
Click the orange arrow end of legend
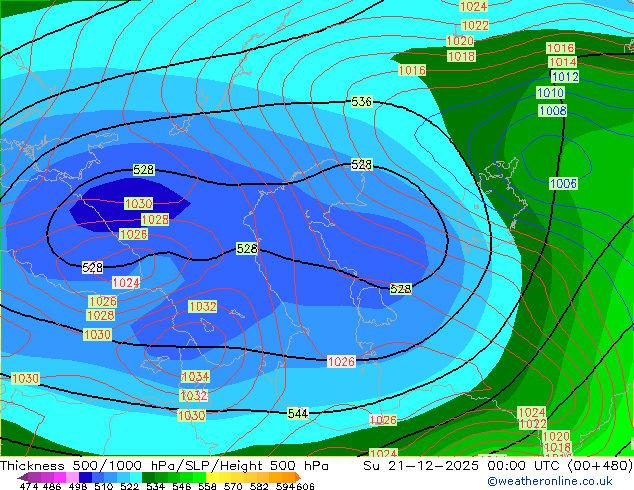point(298,477)
